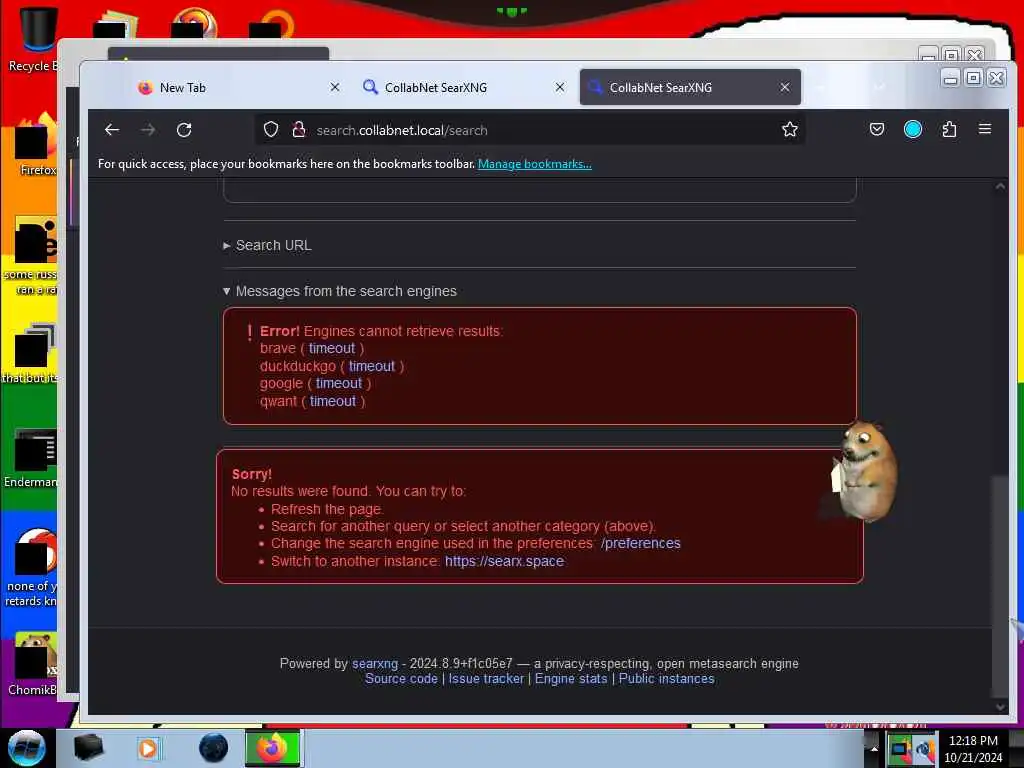Bookmark this page with the star icon
Image resolution: width=1024 pixels, height=768 pixels.
790,130
